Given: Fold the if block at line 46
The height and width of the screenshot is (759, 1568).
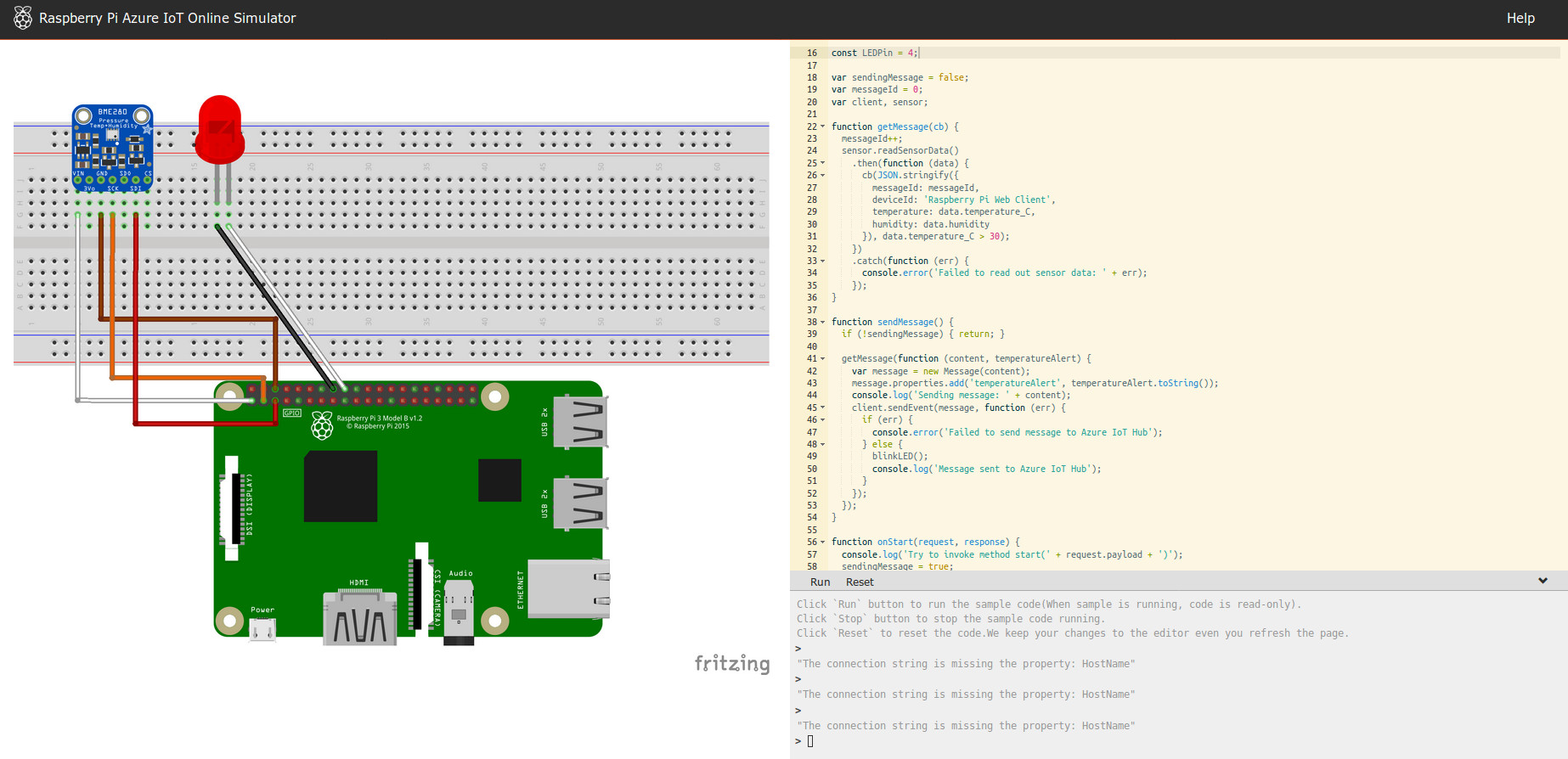Looking at the screenshot, I should 822,419.
